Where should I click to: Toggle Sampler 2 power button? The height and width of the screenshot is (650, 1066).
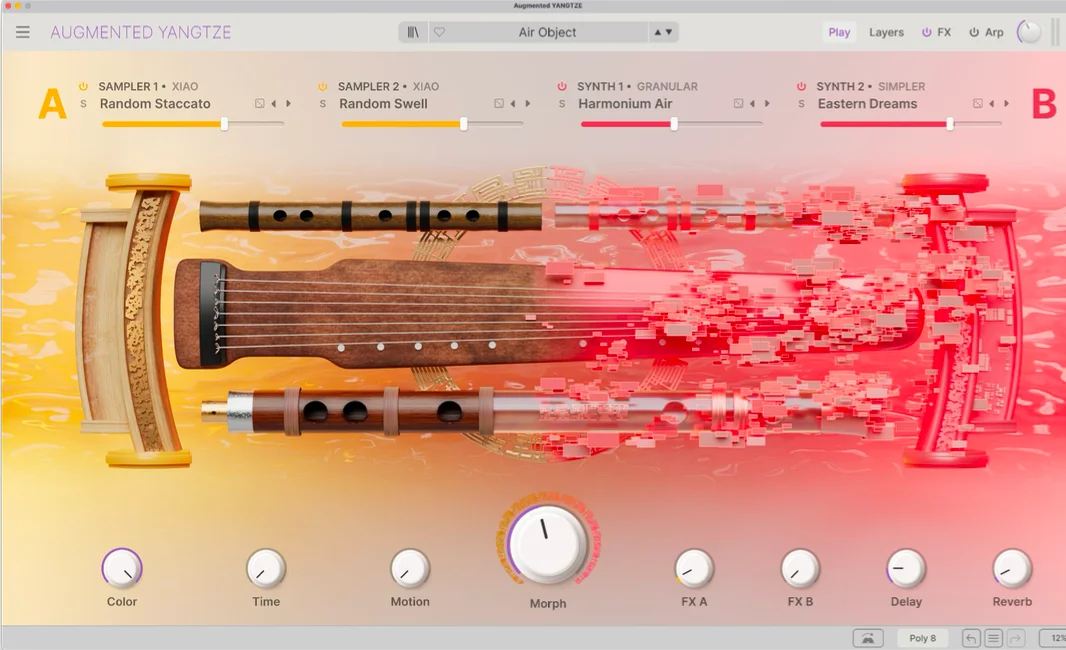[322, 86]
